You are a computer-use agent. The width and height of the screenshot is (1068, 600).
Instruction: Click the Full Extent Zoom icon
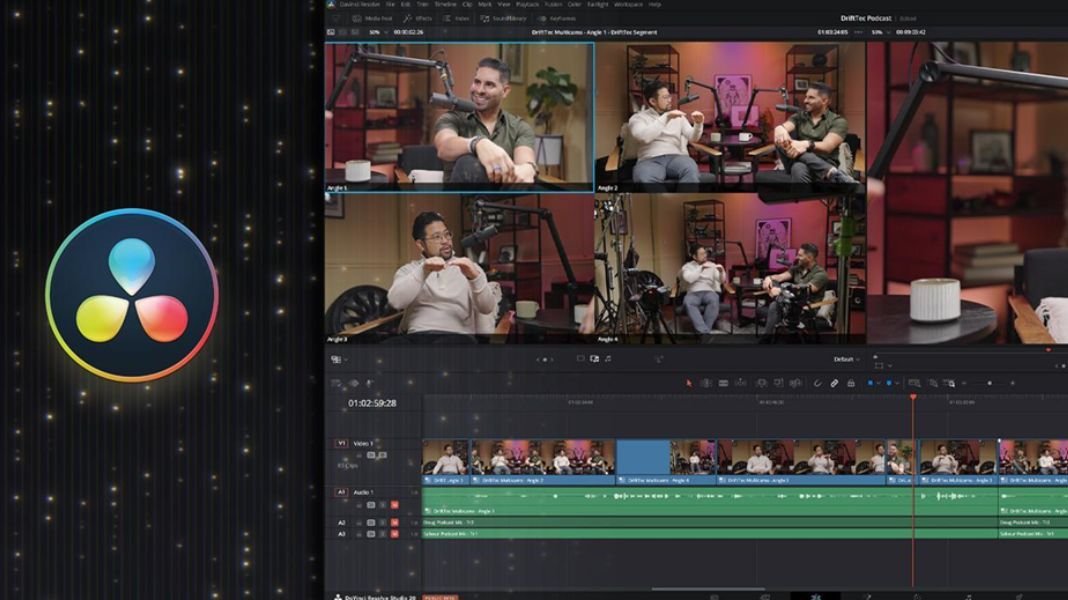tap(914, 383)
